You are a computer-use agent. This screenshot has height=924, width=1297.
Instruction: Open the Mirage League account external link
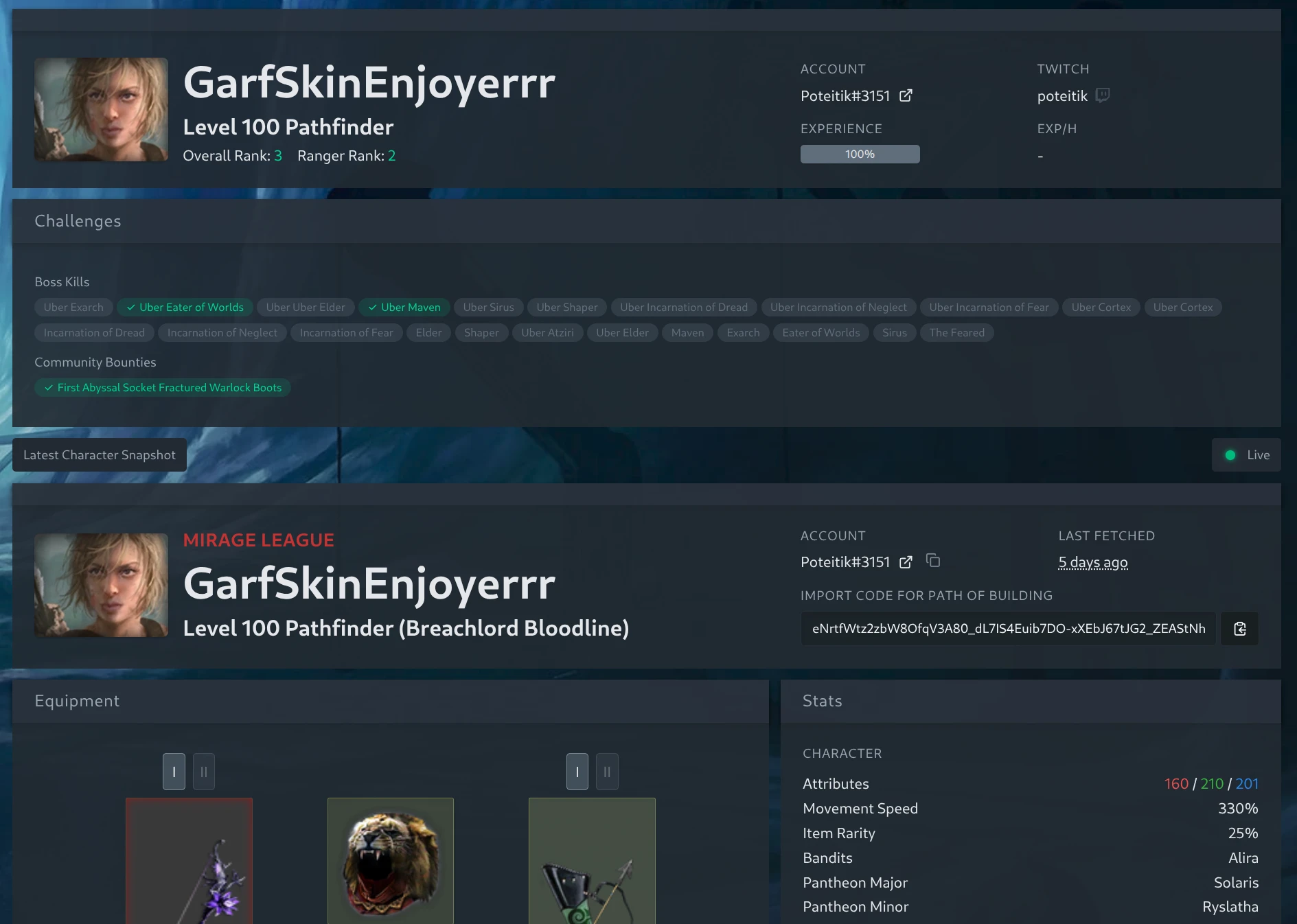pos(906,562)
